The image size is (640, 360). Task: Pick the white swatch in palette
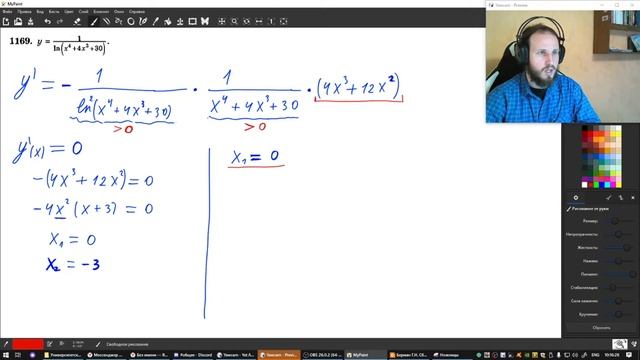[x=584, y=185]
